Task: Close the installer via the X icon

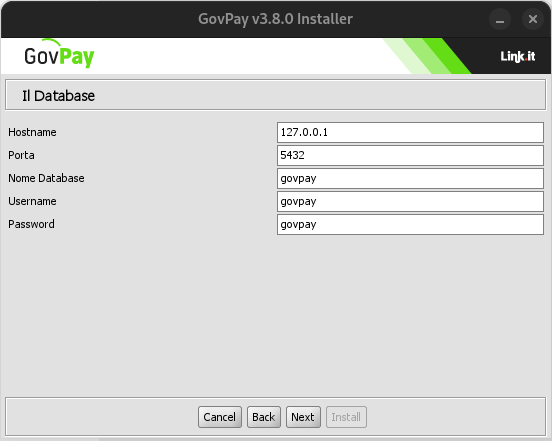Action: click(x=533, y=19)
